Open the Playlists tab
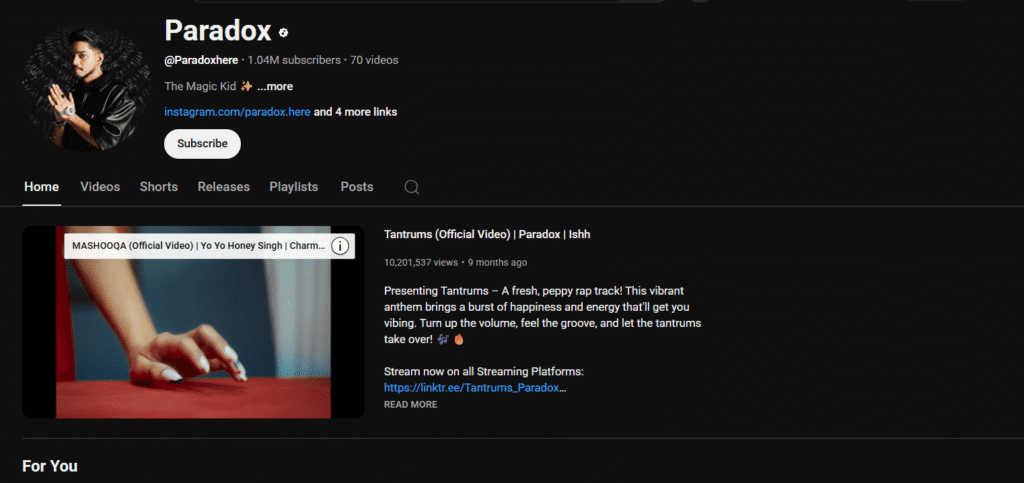 pyautogui.click(x=293, y=187)
